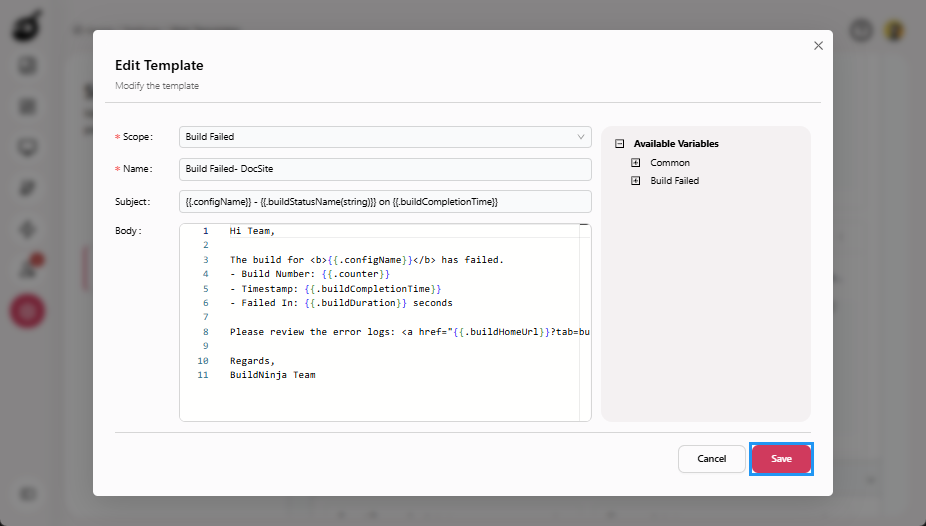Expand the Common variables node
The height and width of the screenshot is (526, 926).
tap(635, 162)
